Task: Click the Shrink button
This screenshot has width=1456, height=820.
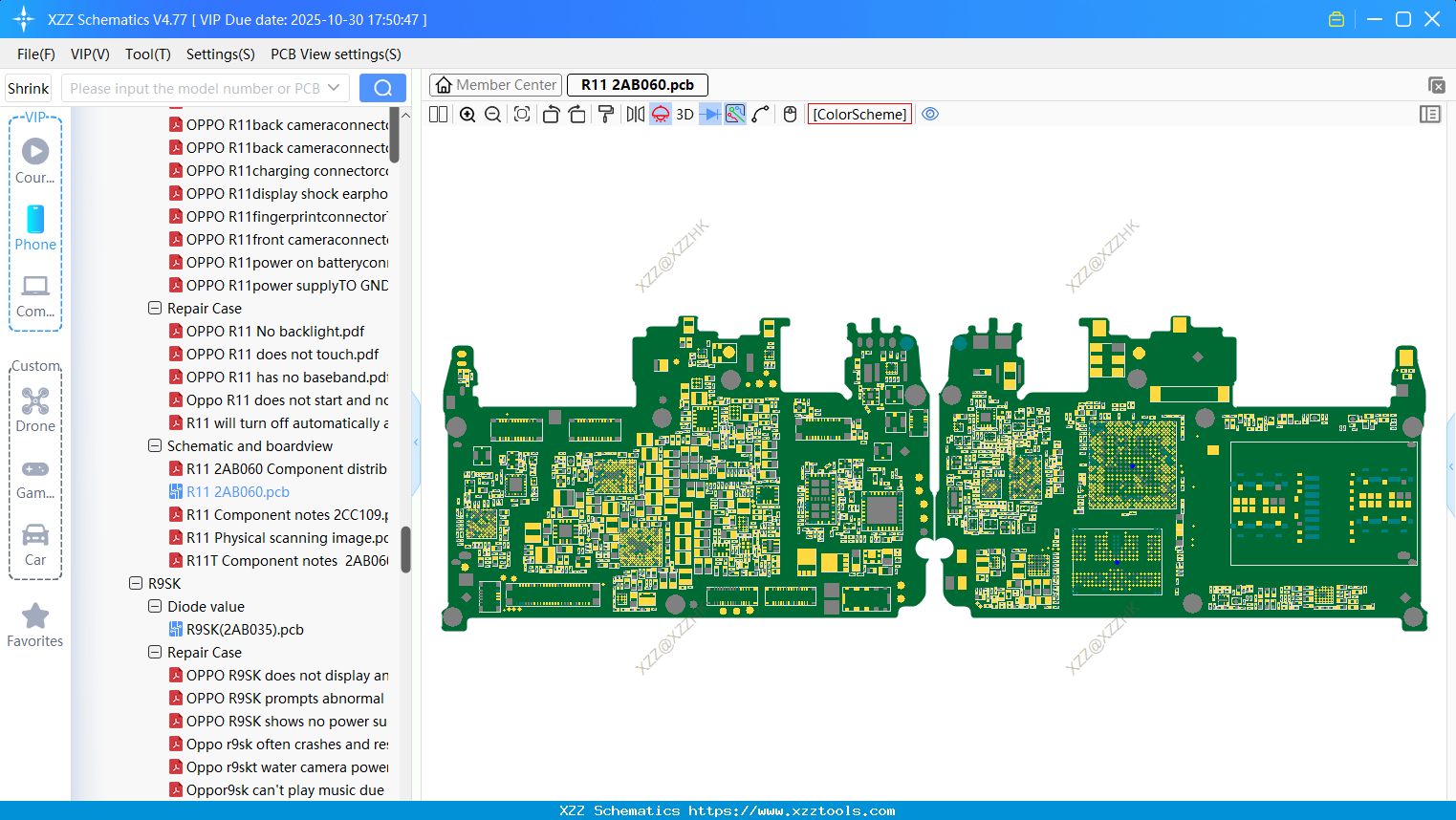Action: click(29, 88)
